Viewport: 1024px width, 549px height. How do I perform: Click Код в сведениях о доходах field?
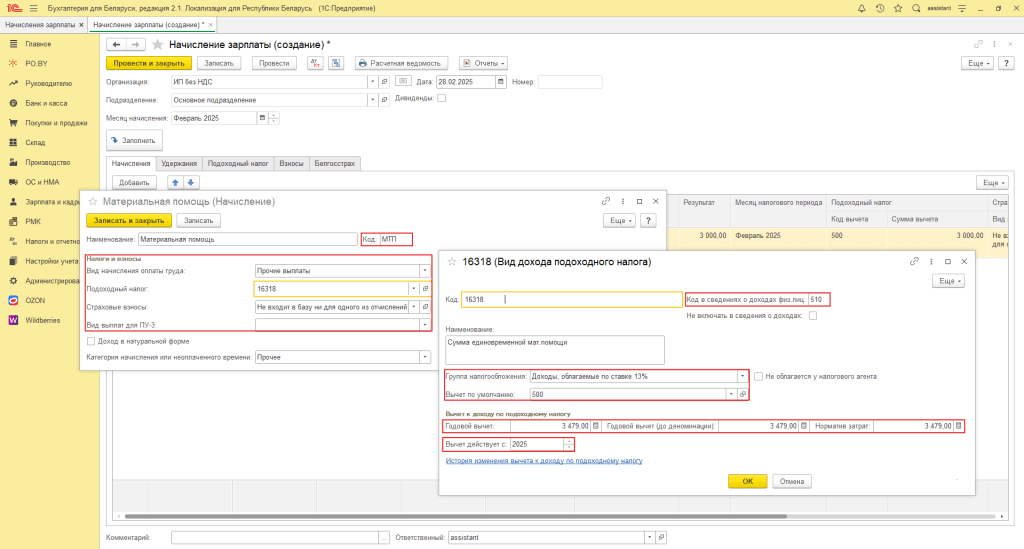[x=818, y=300]
